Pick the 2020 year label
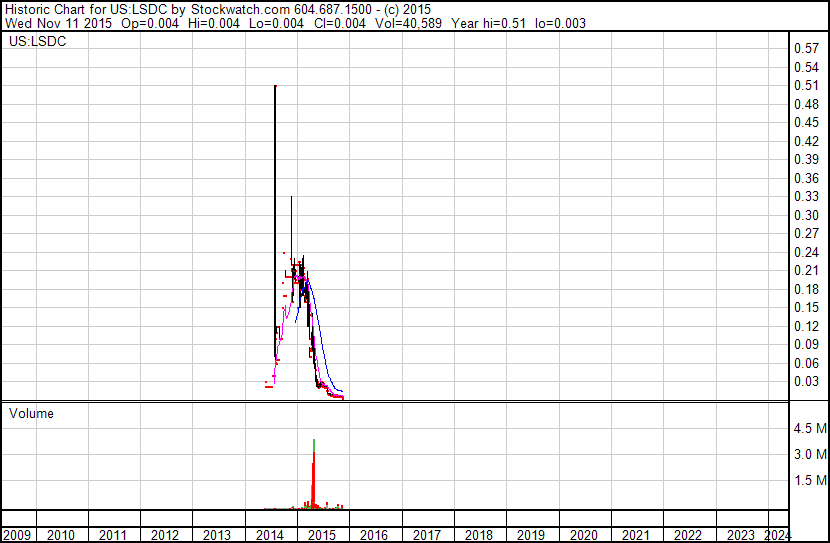Screen dimensions: 830x543 (583, 535)
